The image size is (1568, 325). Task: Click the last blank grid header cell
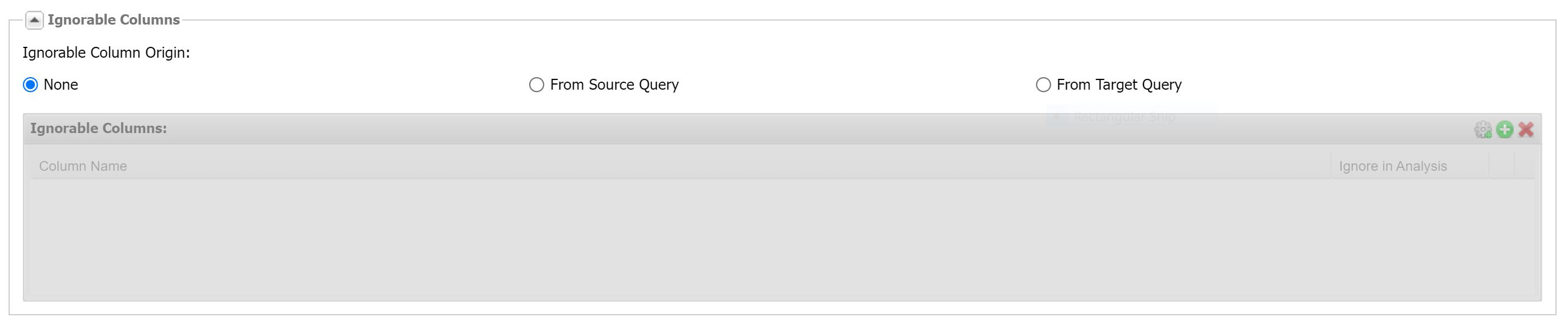[x=1524, y=166]
